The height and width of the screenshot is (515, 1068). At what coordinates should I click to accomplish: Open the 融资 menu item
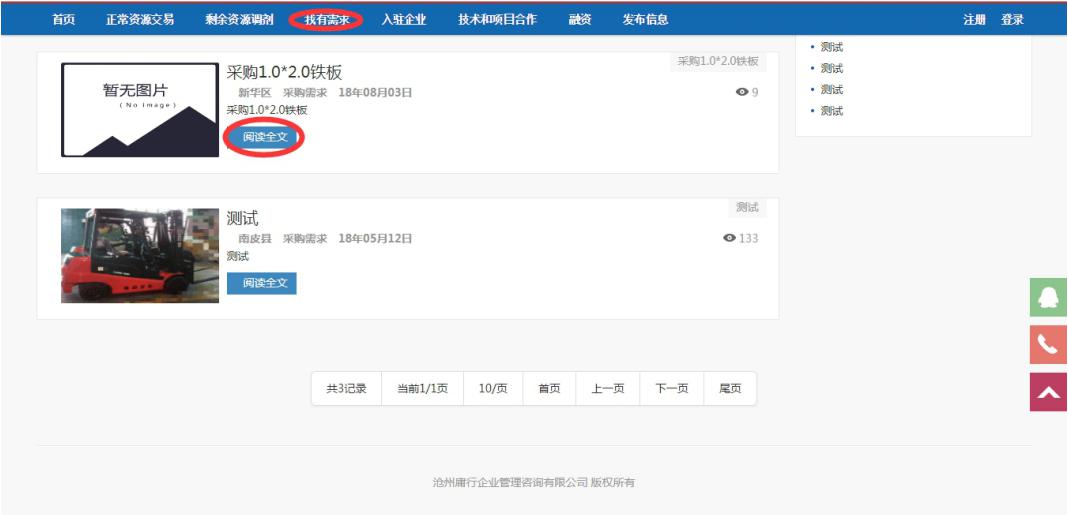pyautogui.click(x=580, y=19)
